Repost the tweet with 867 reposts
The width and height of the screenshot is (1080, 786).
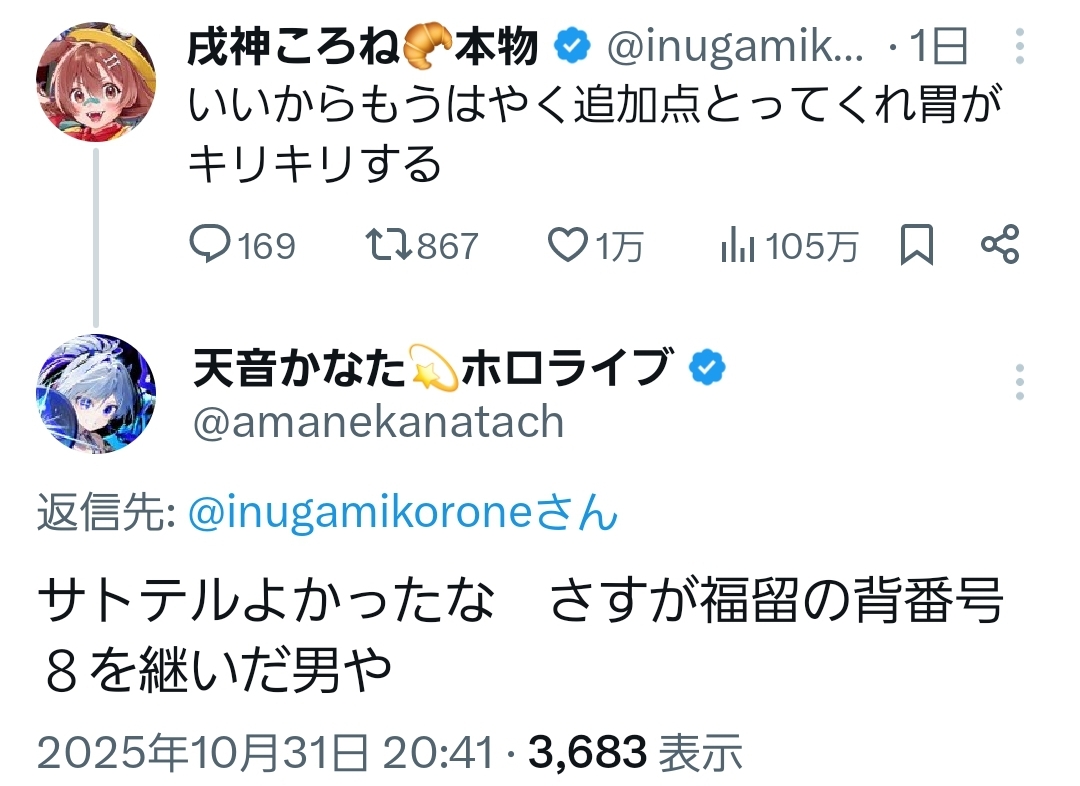[x=388, y=245]
